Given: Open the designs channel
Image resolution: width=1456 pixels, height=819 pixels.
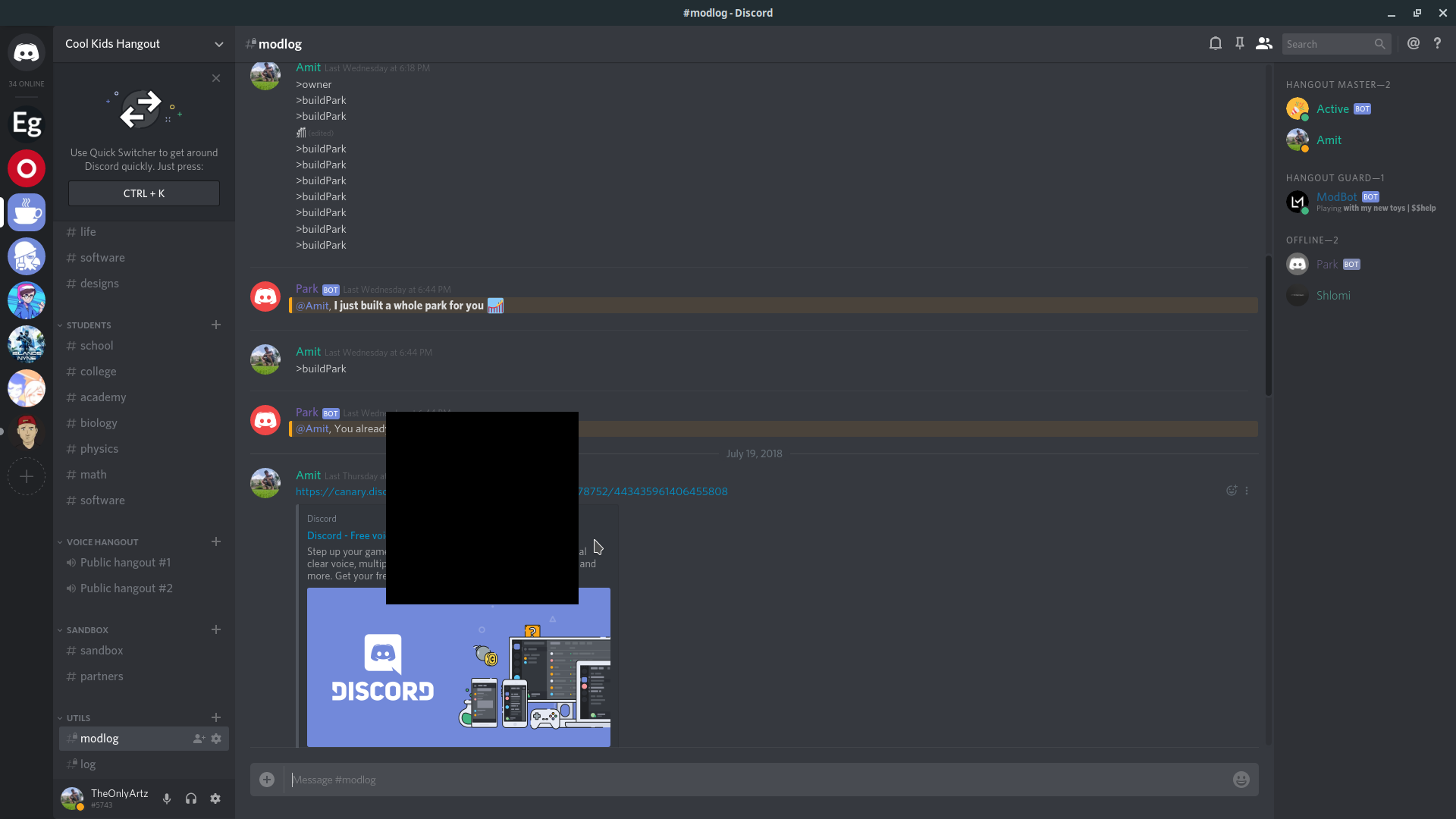Looking at the screenshot, I should [144, 284].
